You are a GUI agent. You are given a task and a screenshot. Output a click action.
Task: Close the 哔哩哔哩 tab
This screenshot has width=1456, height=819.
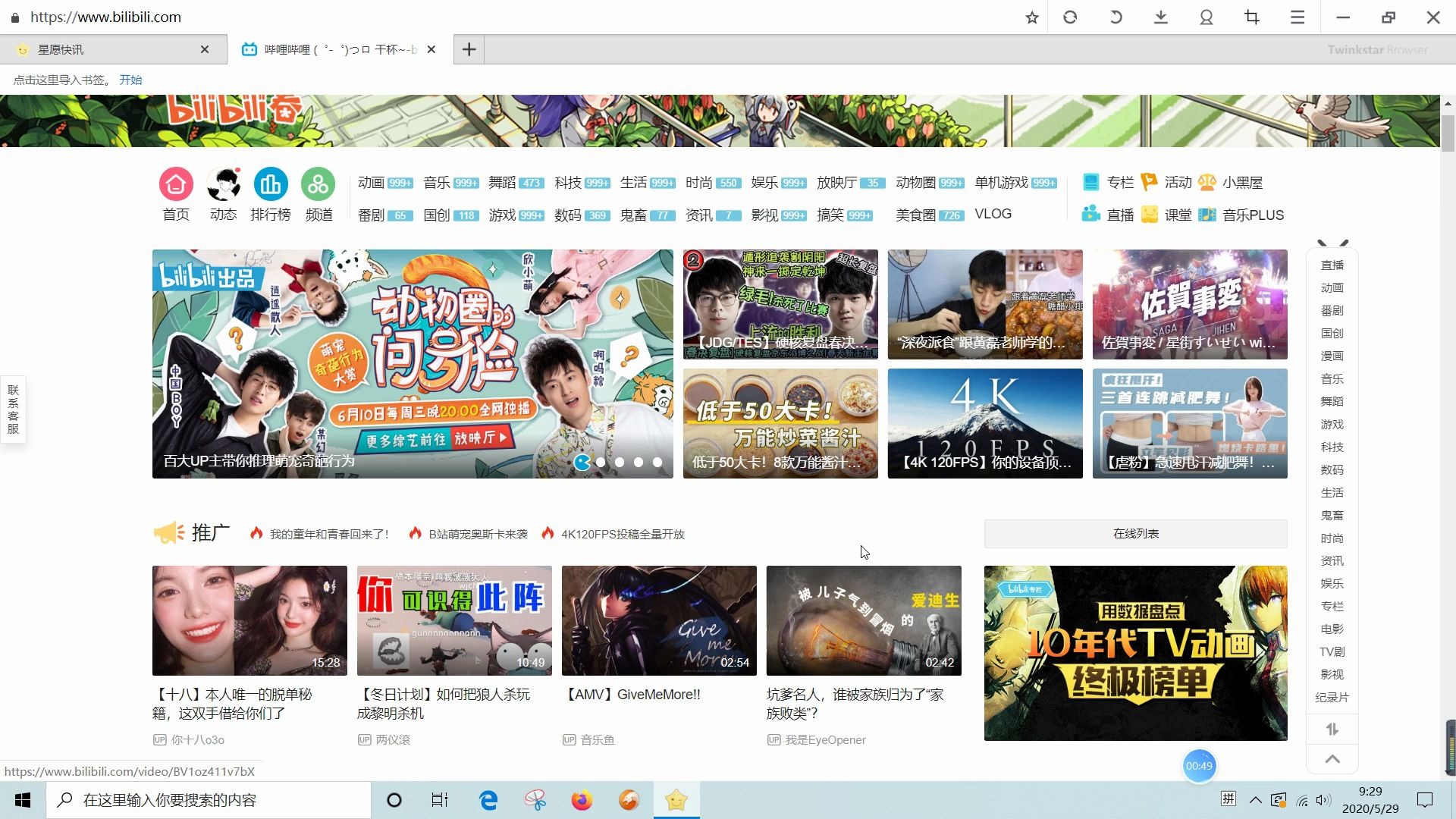point(431,49)
